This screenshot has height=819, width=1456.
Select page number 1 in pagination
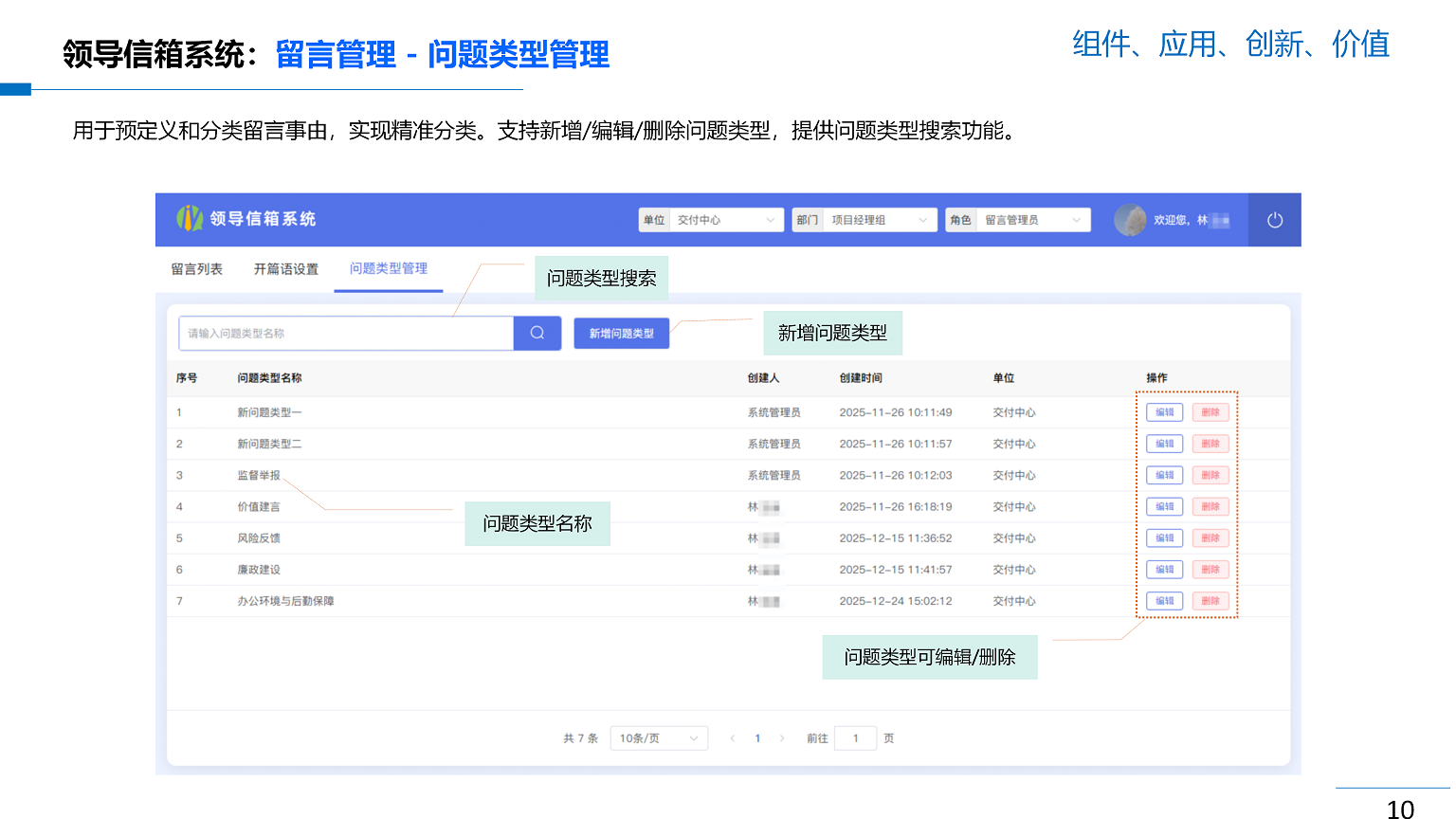757,737
